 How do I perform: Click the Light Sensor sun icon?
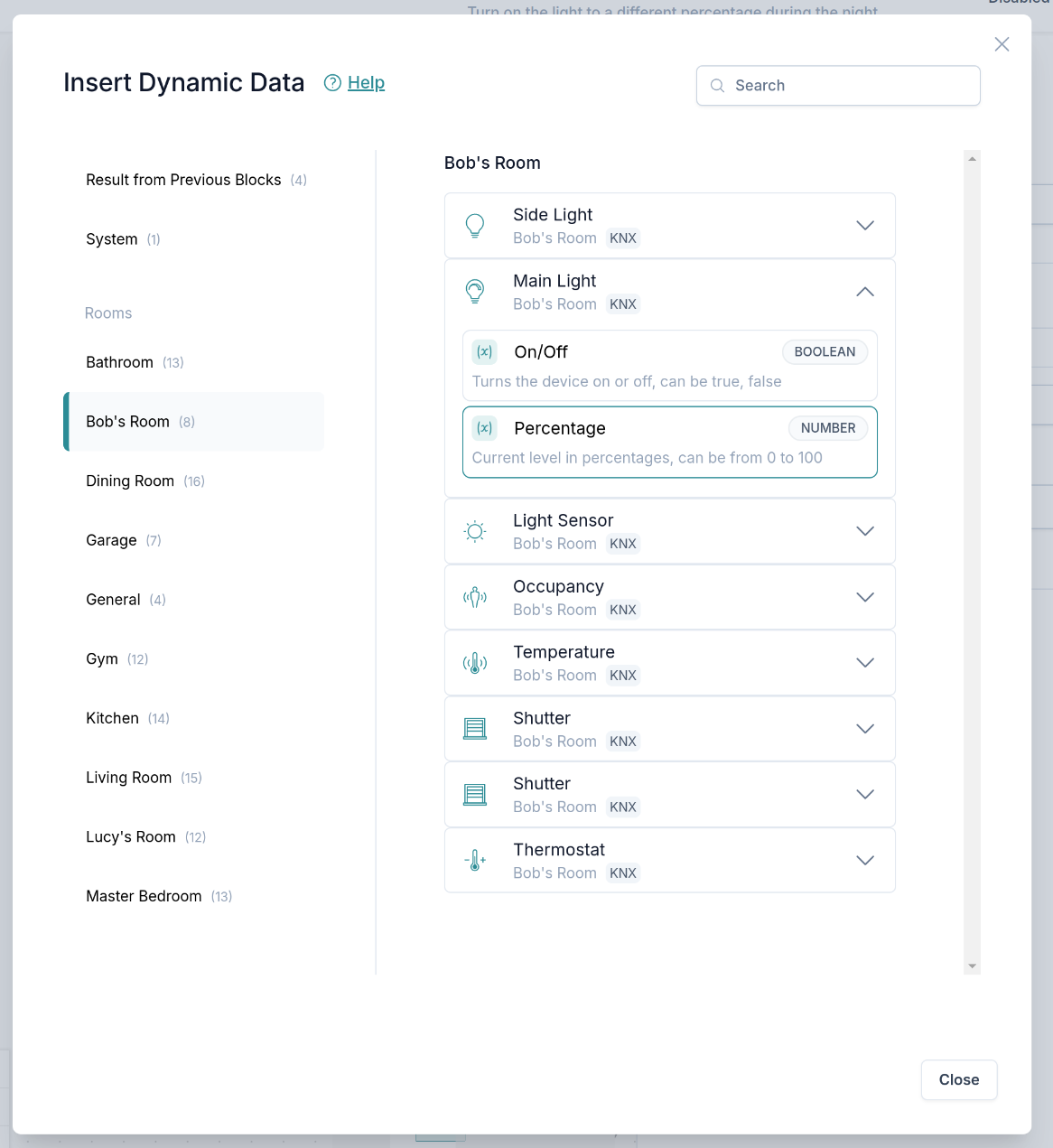coord(475,531)
